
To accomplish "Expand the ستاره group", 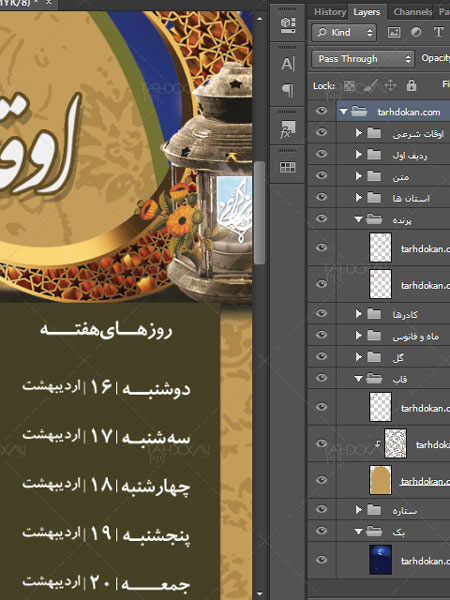I will click(359, 510).
